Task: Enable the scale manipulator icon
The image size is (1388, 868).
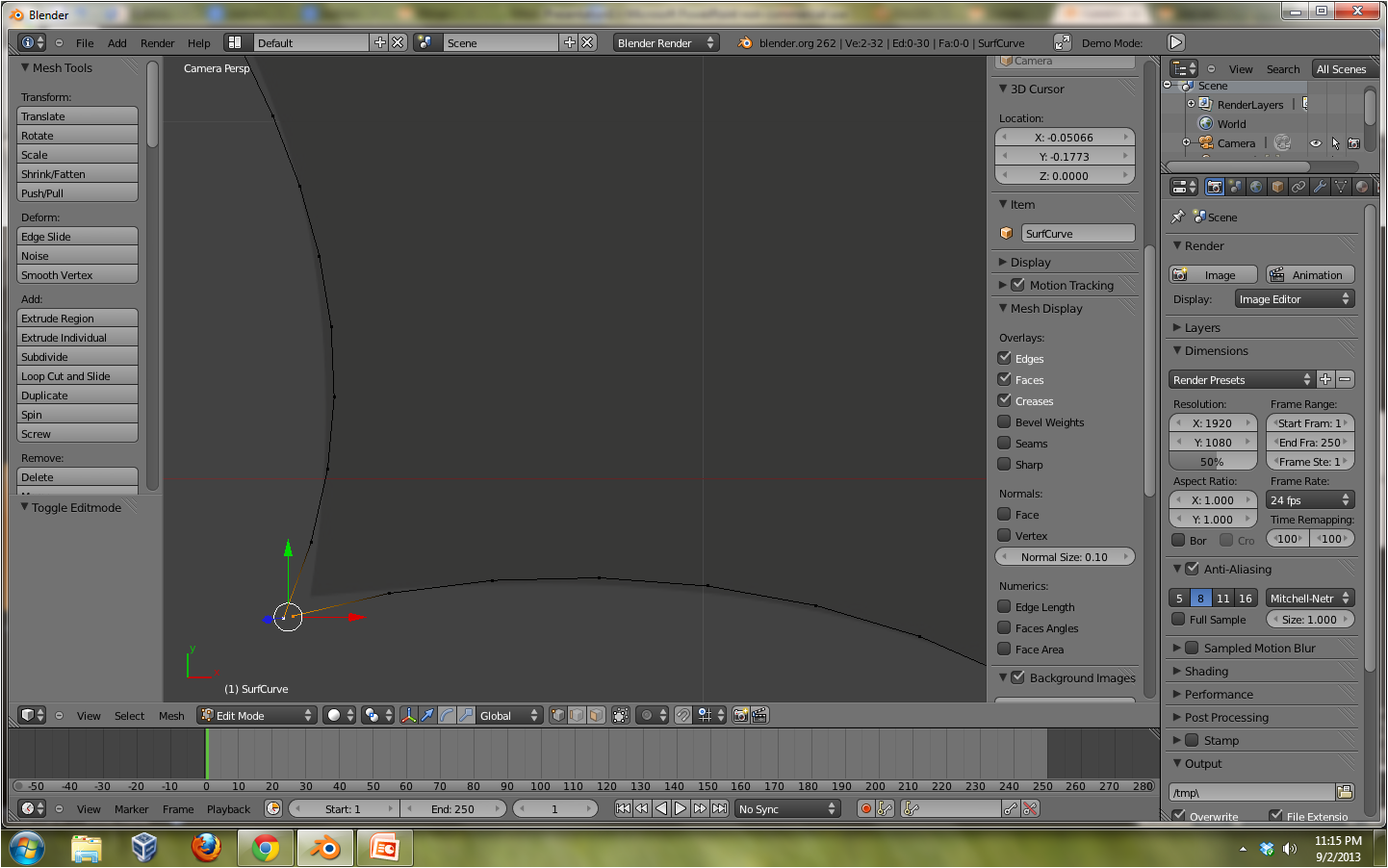Action: coord(465,715)
